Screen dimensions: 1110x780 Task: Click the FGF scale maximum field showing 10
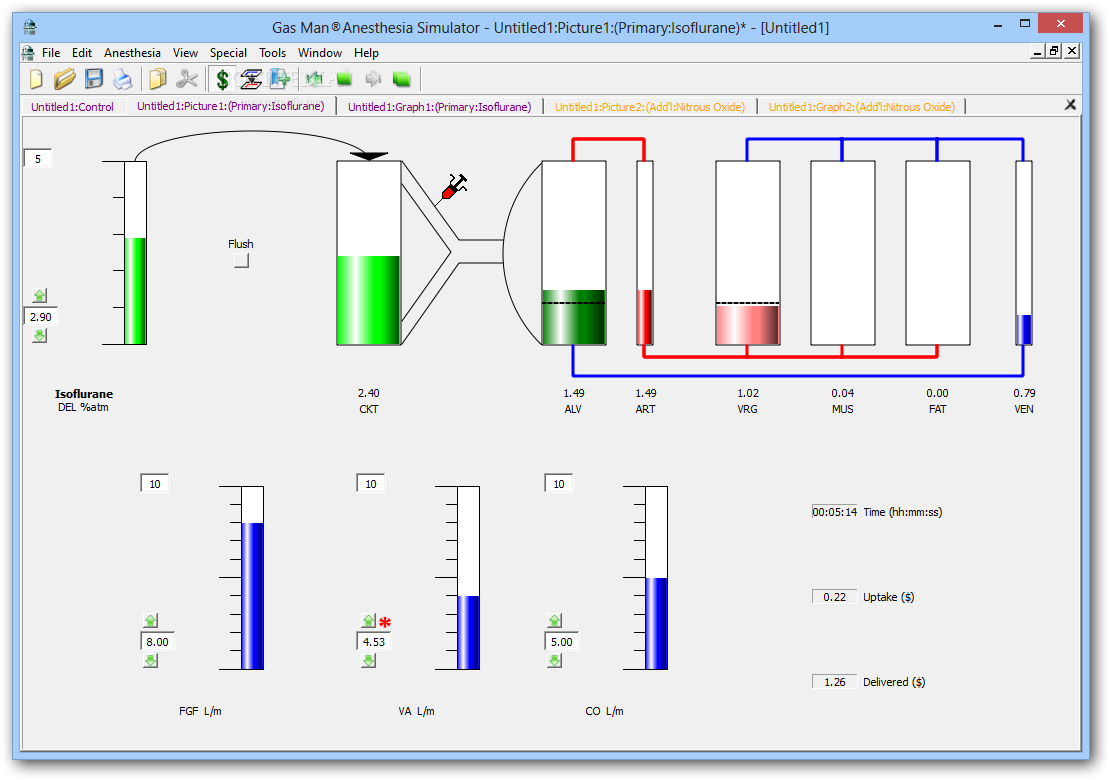[x=154, y=484]
